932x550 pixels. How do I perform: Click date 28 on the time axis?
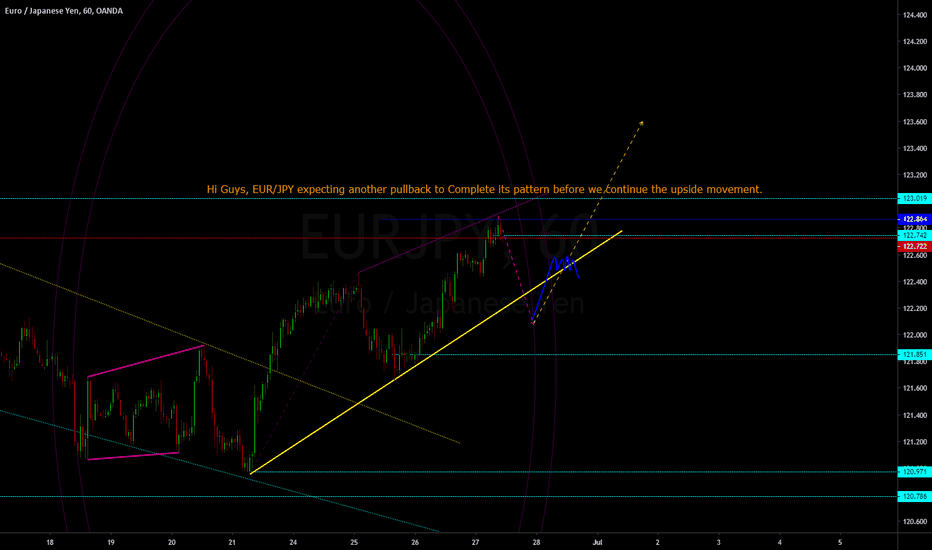[536, 542]
